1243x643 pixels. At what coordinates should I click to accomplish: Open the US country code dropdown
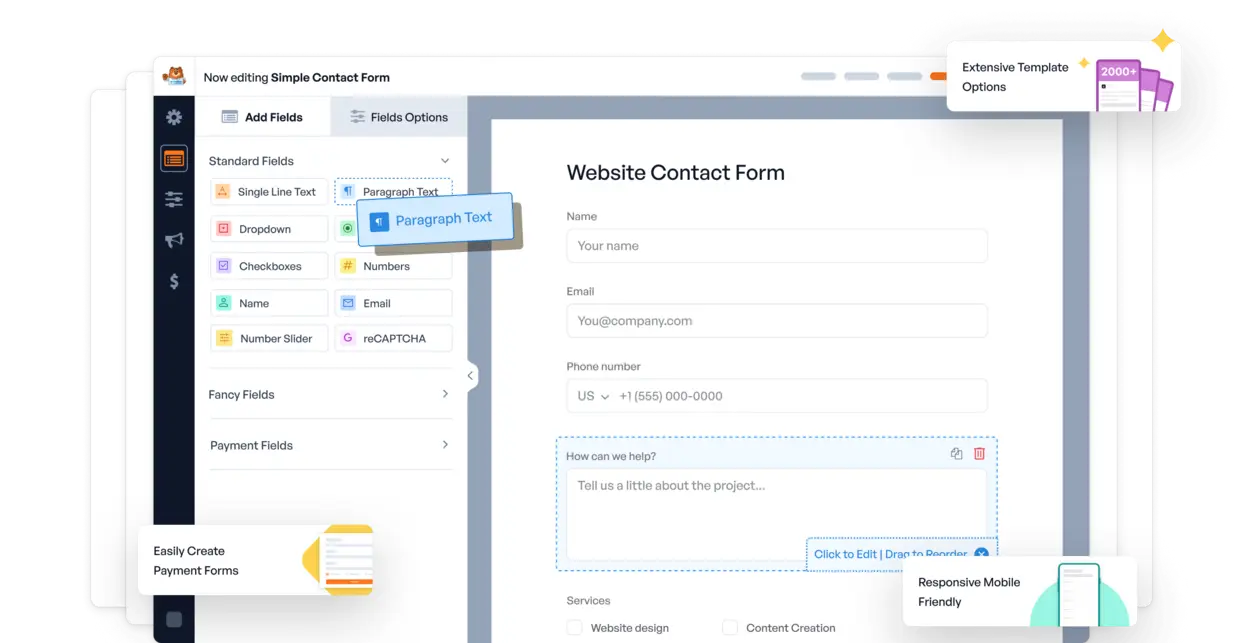tap(593, 396)
